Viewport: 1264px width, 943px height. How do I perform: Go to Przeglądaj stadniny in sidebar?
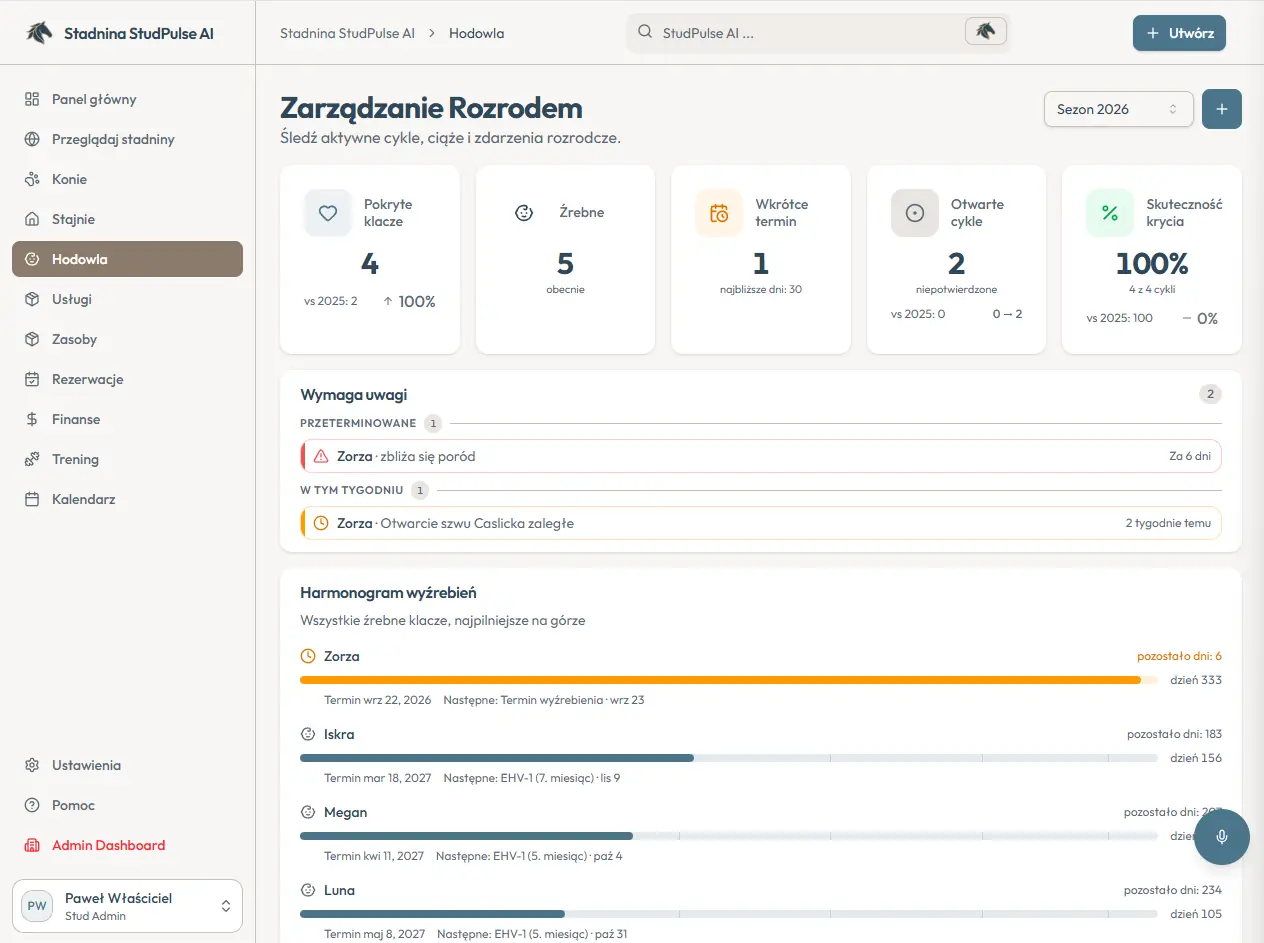127,139
